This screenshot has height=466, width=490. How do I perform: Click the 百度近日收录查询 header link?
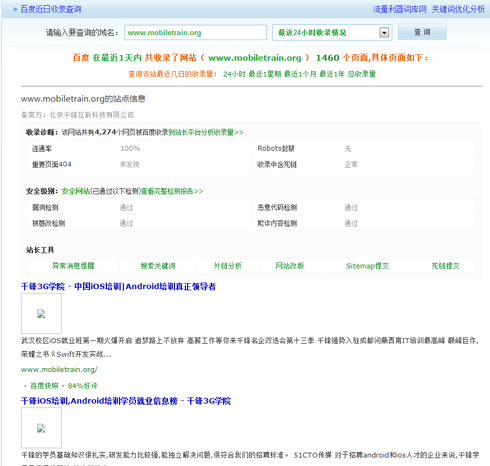[51, 9]
